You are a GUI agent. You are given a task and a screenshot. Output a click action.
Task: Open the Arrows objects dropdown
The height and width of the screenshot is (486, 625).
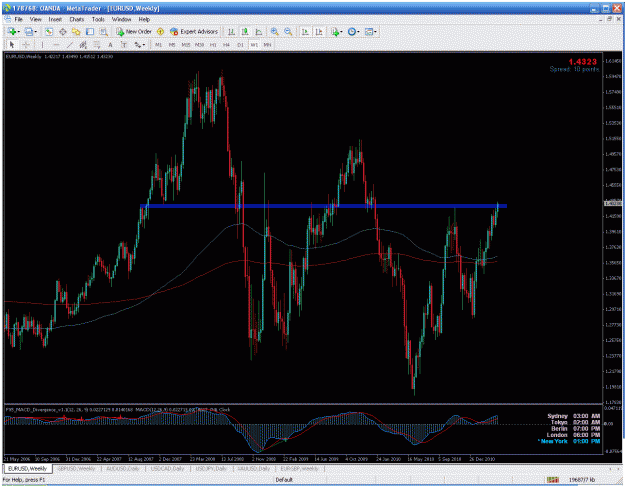(140, 45)
